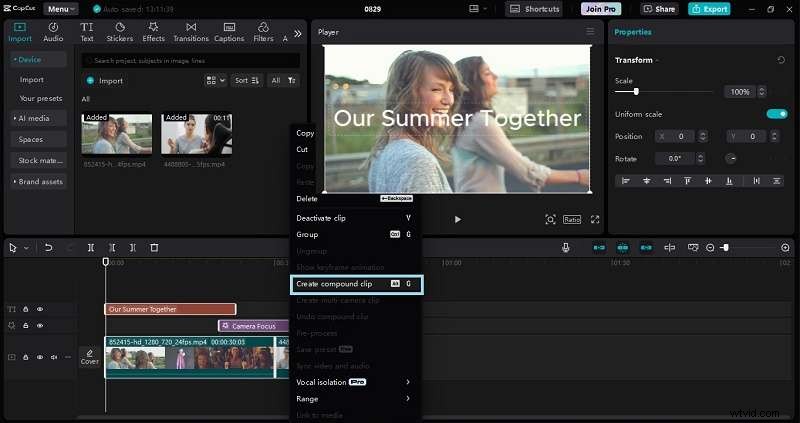Open the All filter dropdown

pyautogui.click(x=283, y=81)
